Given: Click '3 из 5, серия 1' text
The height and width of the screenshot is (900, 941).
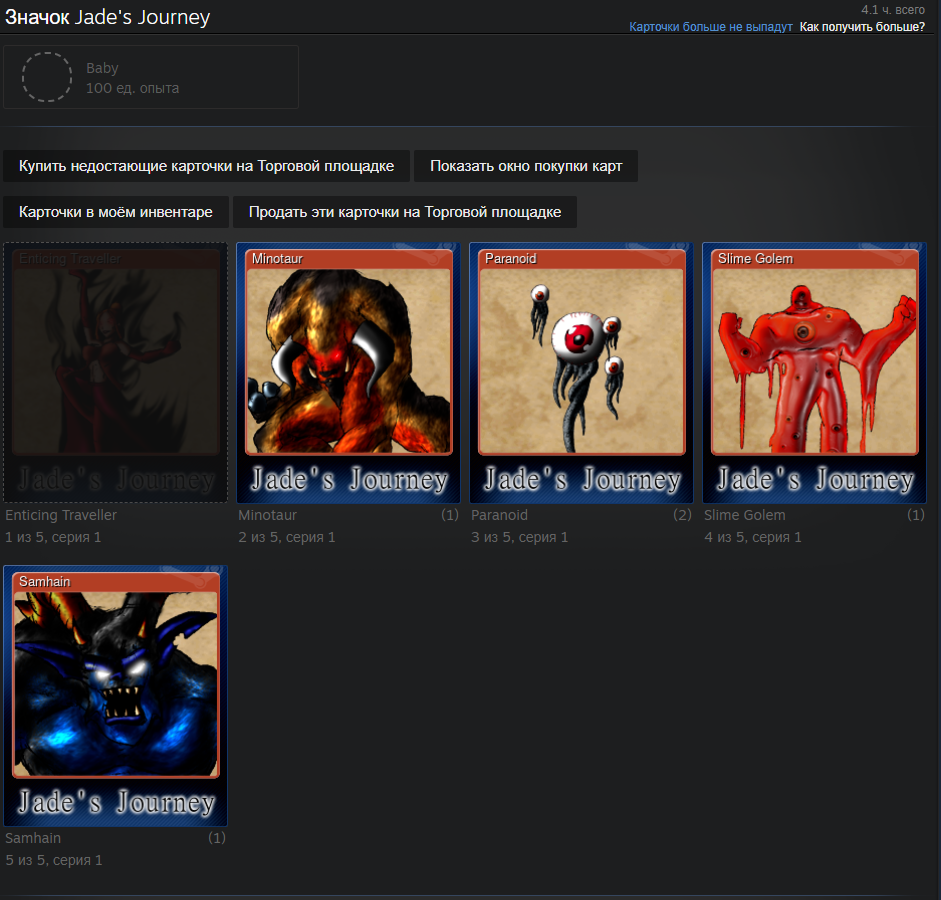Looking at the screenshot, I should (x=520, y=537).
